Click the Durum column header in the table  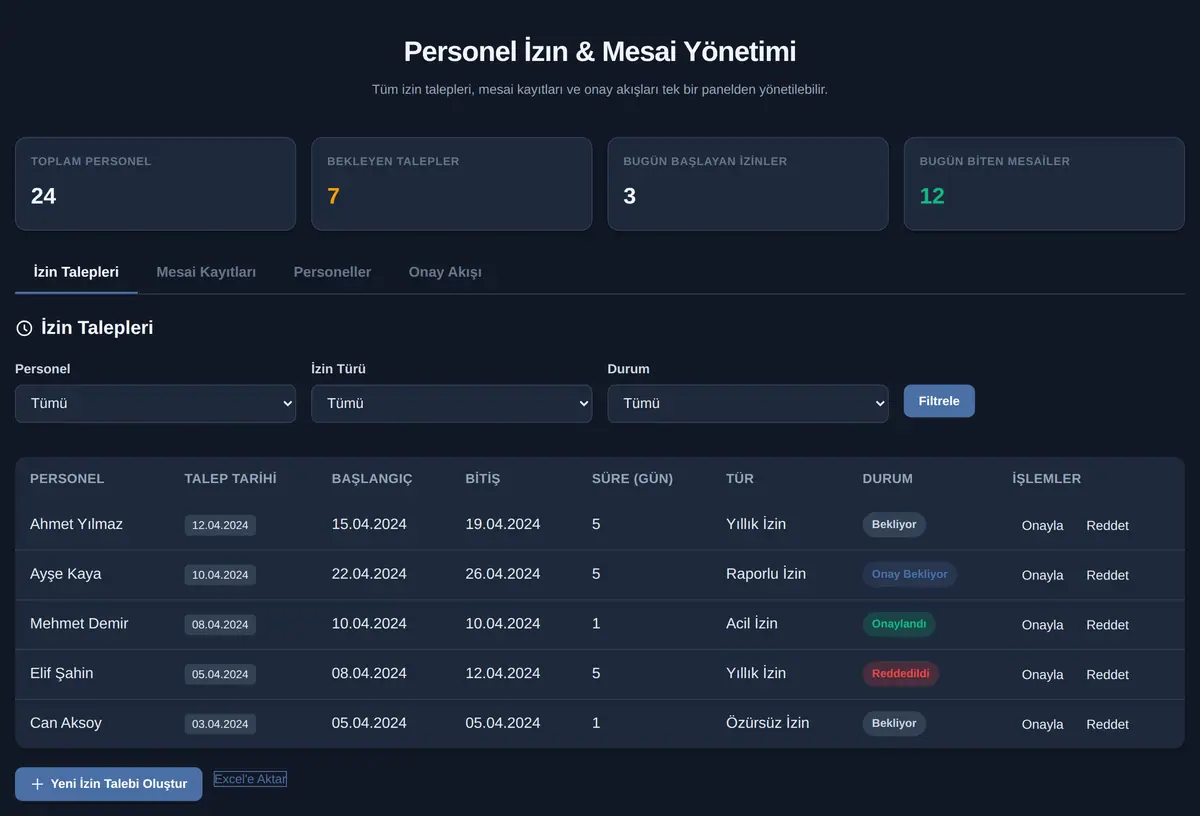[887, 479]
